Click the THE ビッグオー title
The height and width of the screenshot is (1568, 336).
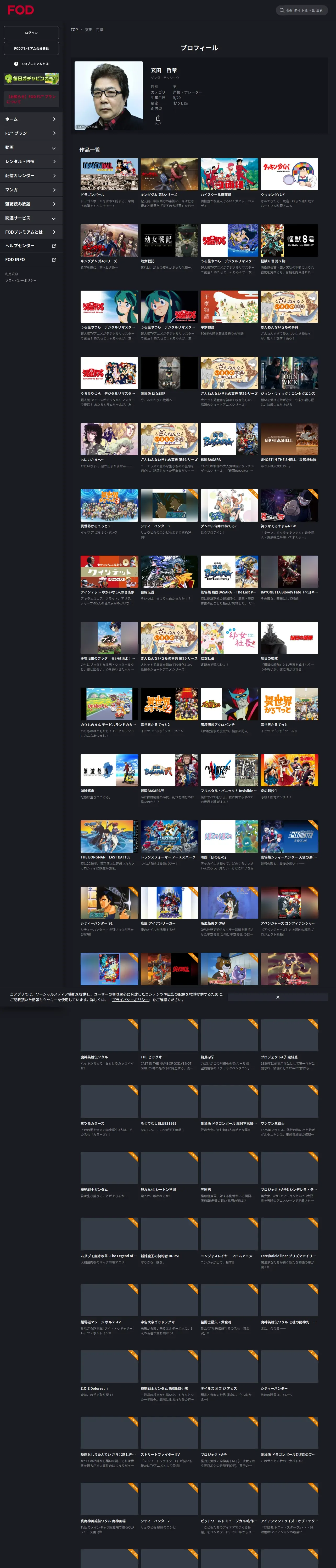coord(153,1057)
